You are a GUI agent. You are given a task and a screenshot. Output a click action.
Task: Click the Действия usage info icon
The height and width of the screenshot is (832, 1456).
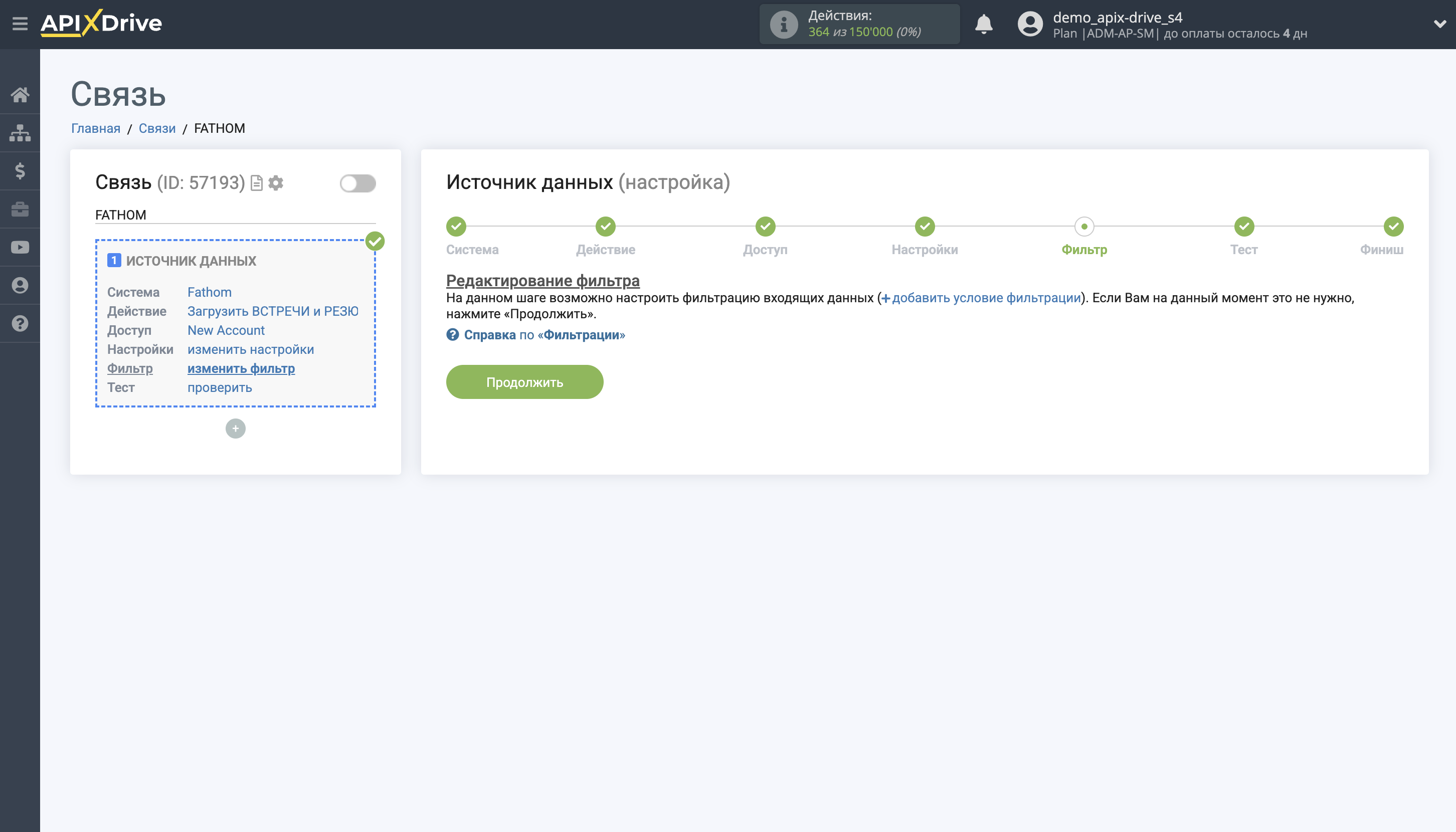[x=783, y=24]
